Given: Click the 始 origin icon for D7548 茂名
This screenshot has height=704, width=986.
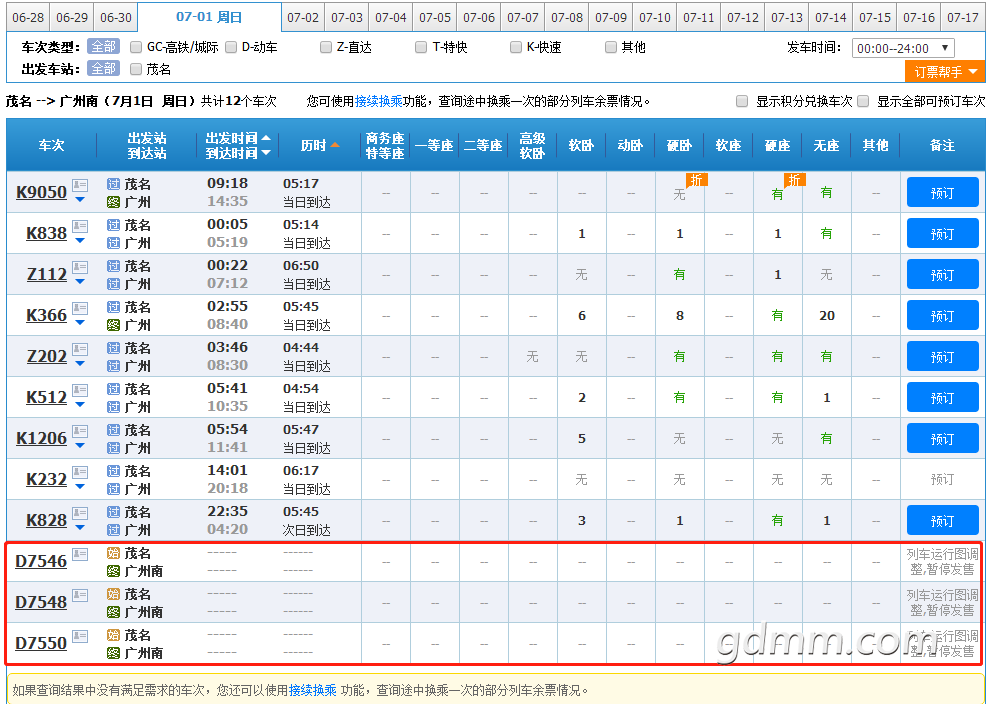Looking at the screenshot, I should coord(113,594).
